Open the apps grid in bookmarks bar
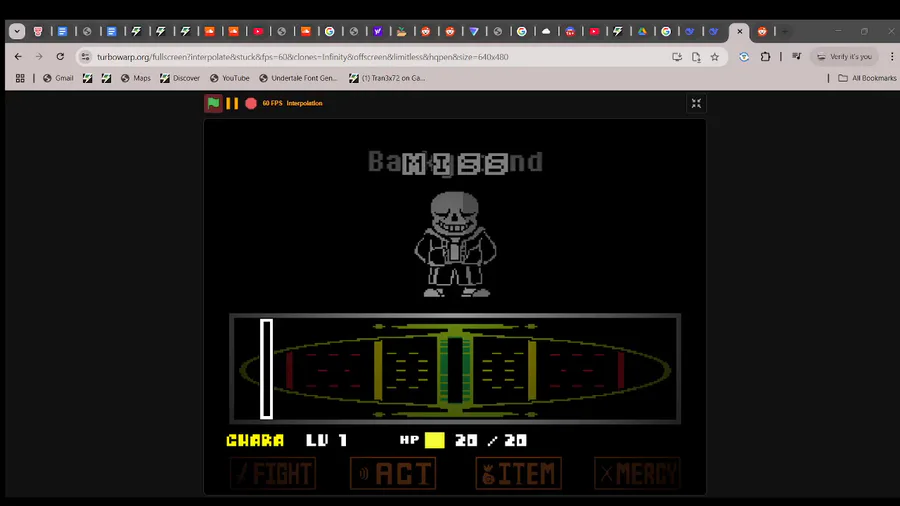 click(x=20, y=78)
